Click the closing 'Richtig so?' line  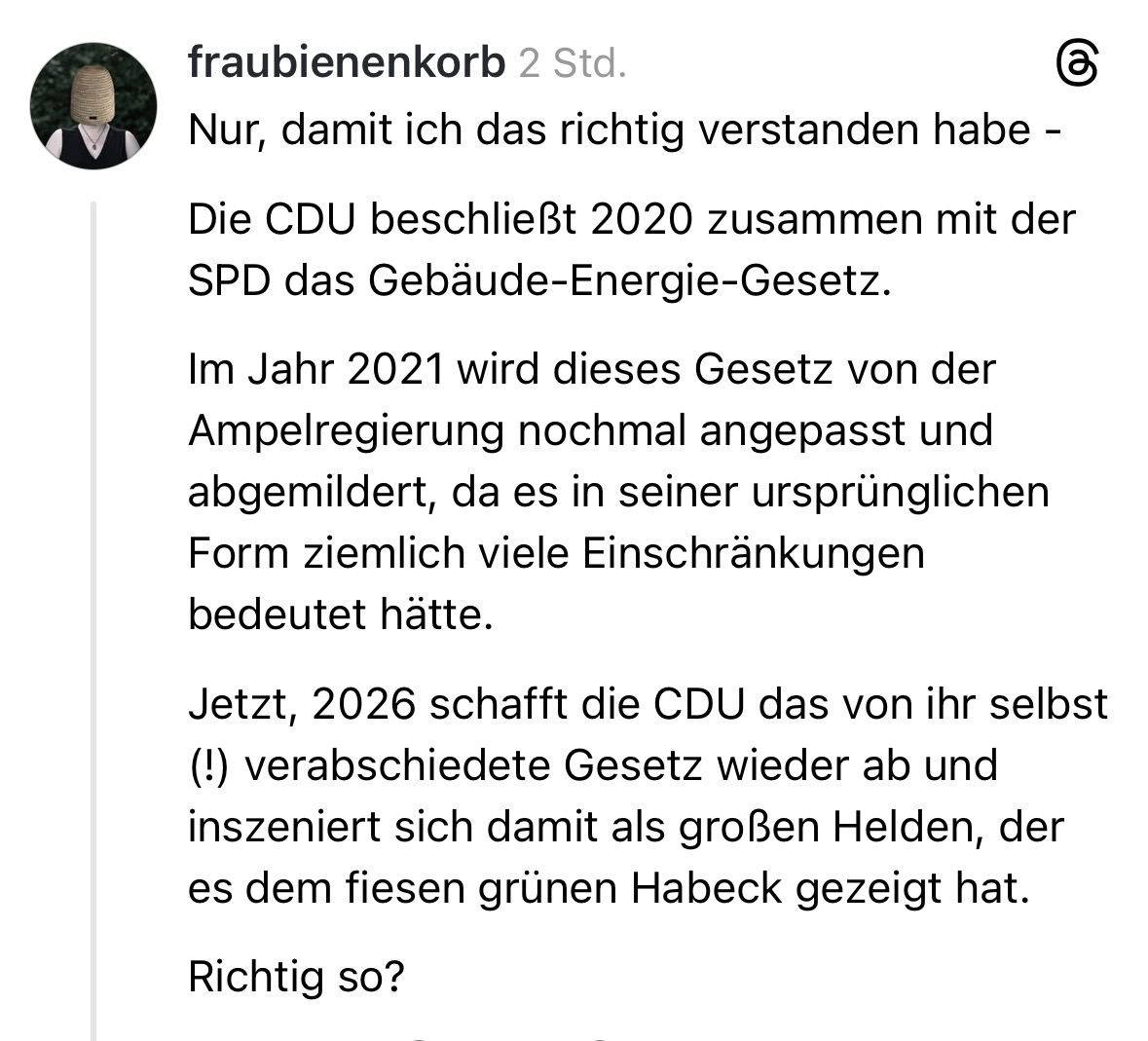pos(296,977)
